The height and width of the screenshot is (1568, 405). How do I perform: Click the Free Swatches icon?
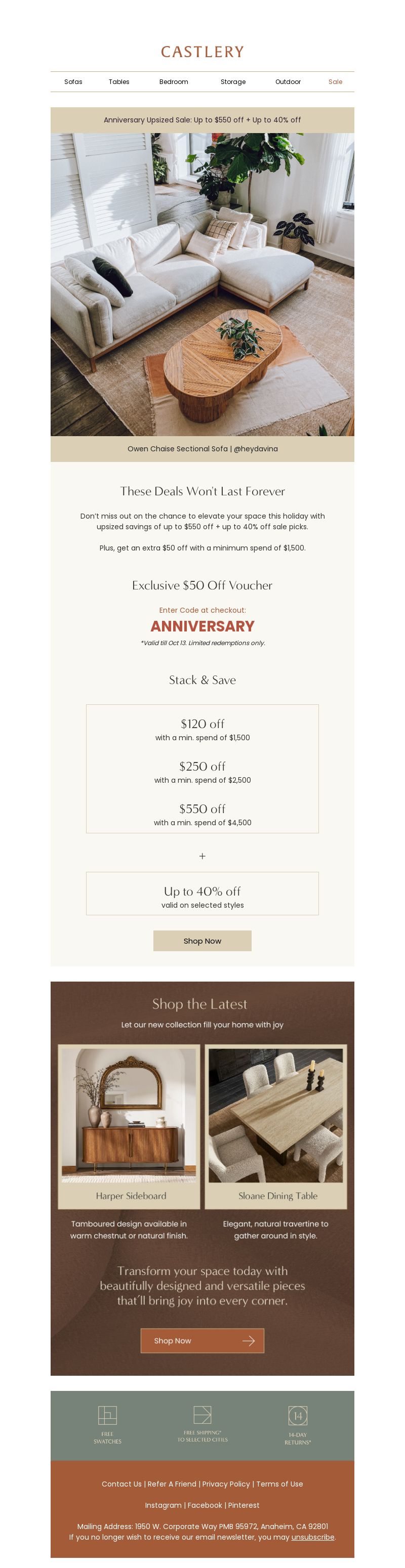(x=107, y=1415)
